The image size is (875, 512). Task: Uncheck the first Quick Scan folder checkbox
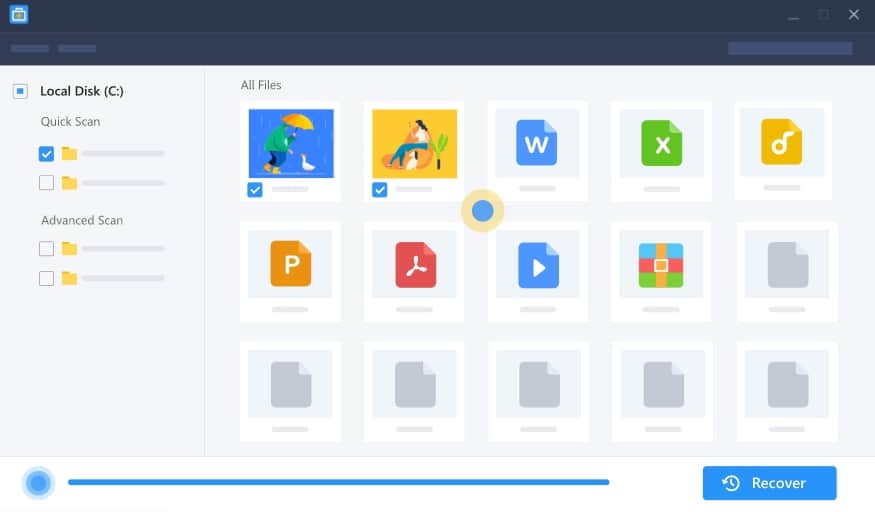click(x=46, y=153)
